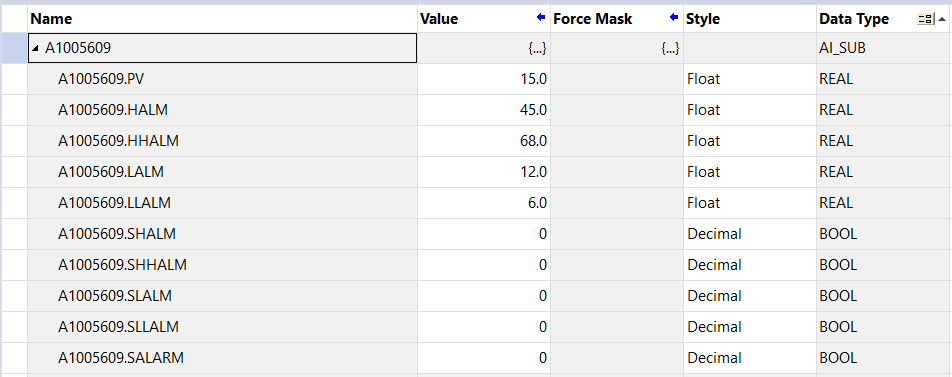This screenshot has height=377, width=952.
Task: Toggle the A1005609.SHALM bit value
Action: pyautogui.click(x=484, y=234)
